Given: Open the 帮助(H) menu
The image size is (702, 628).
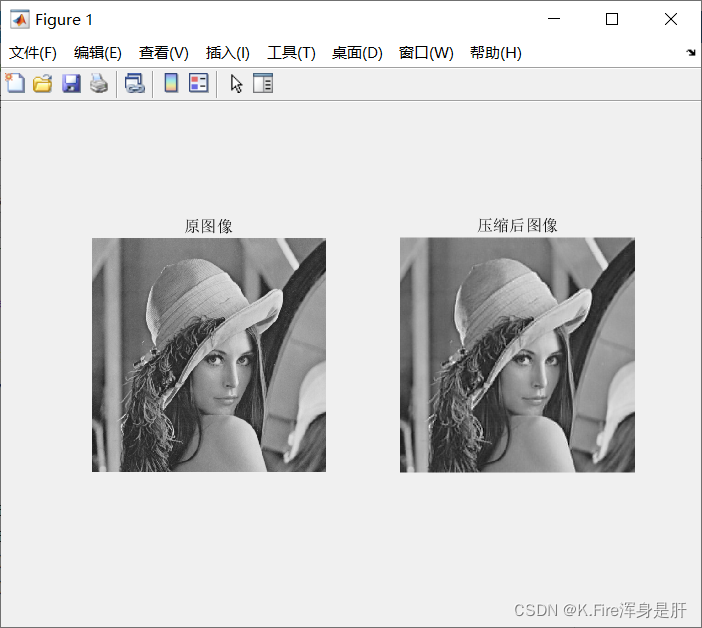Looking at the screenshot, I should click(496, 53).
